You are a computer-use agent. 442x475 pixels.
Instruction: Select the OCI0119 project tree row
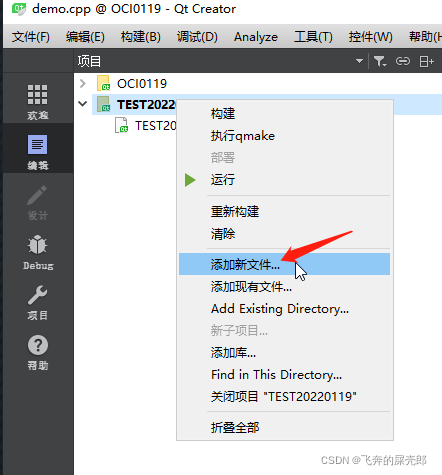tap(258, 83)
